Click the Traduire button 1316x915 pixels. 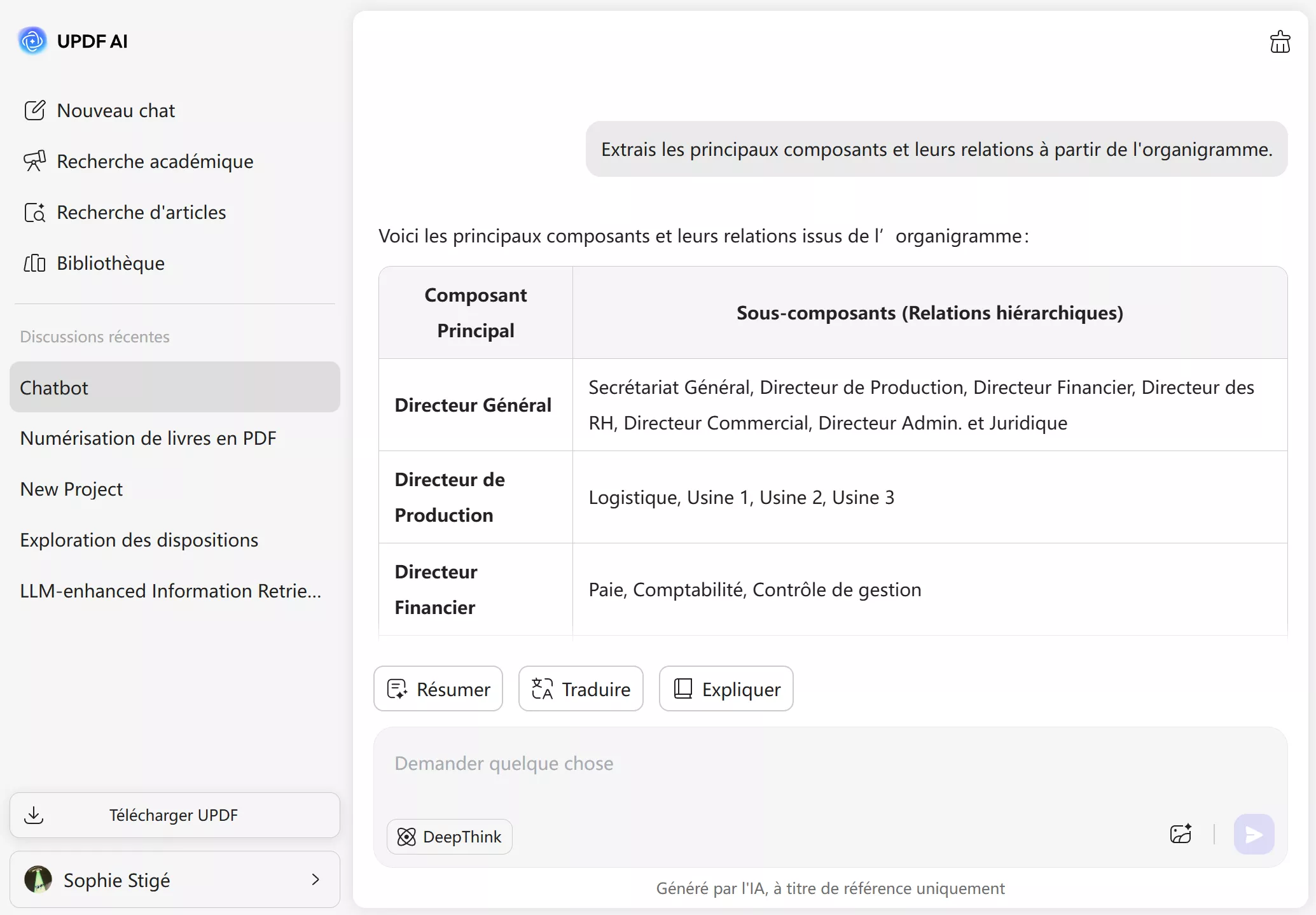coord(581,688)
